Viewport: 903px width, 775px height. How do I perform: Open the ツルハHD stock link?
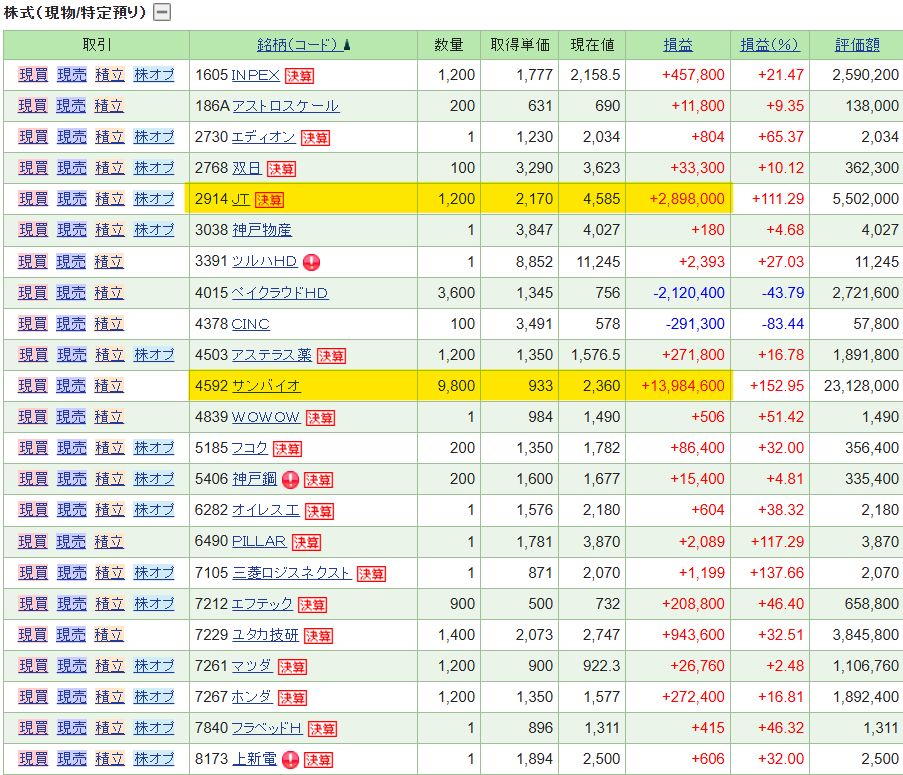pyautogui.click(x=264, y=262)
